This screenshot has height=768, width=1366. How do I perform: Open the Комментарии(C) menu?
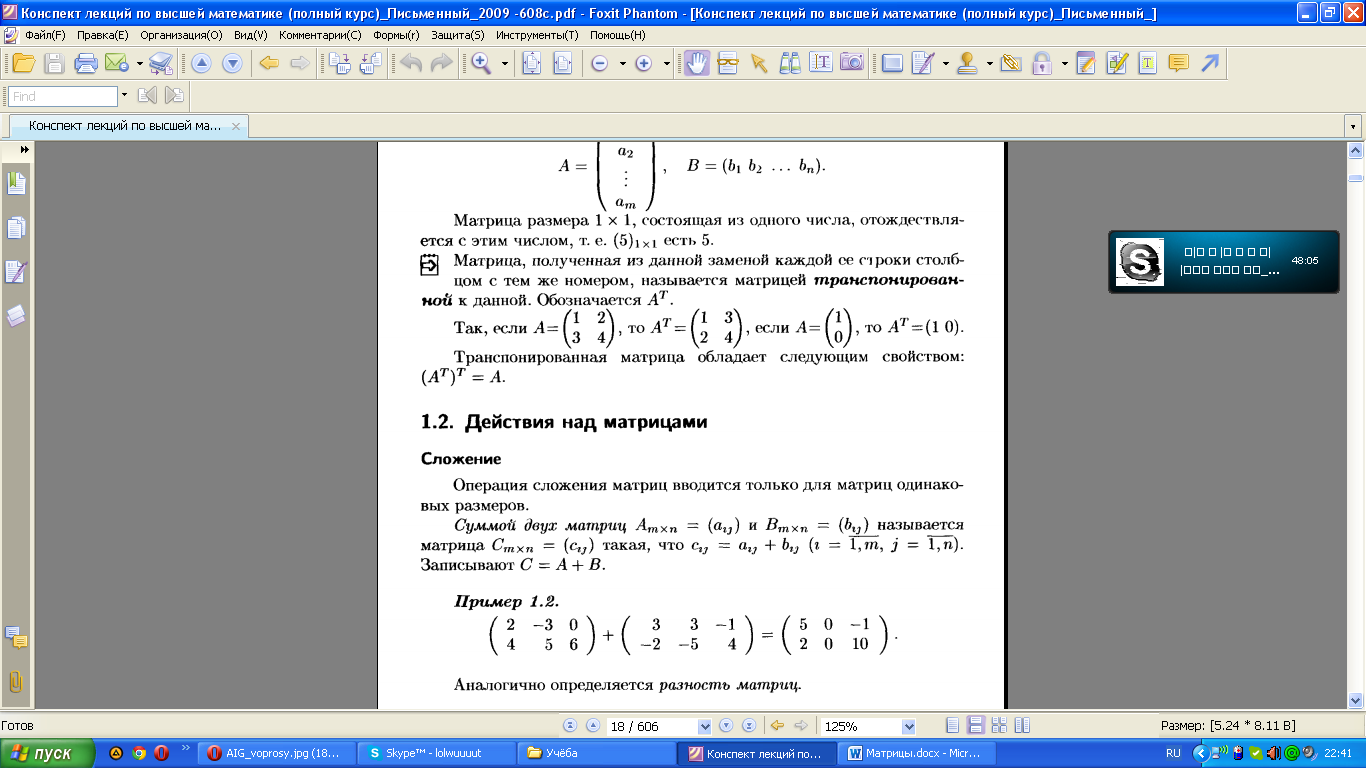click(320, 34)
